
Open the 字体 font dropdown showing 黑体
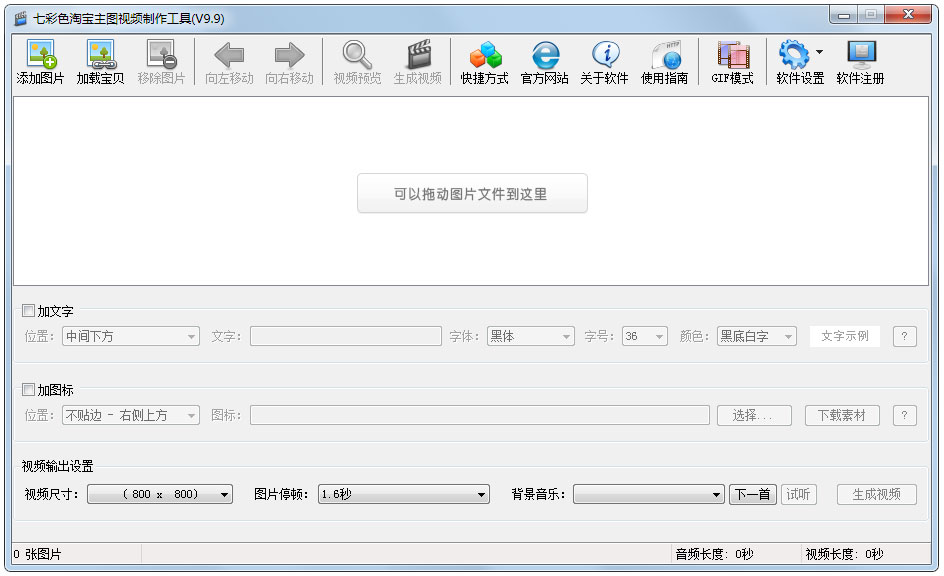click(x=530, y=336)
